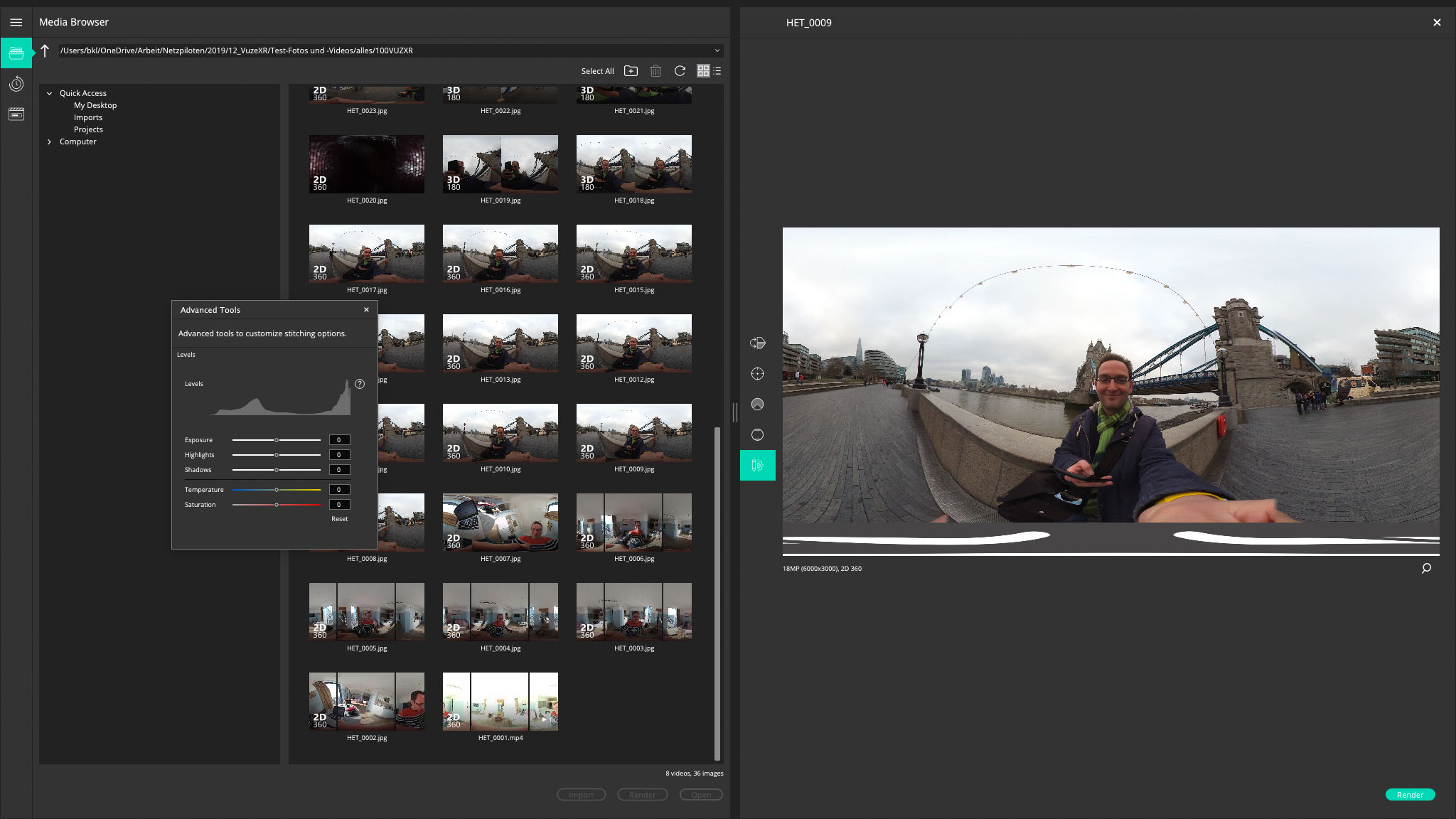The image size is (1456, 819).
Task: Click the Highlights value field
Action: [339, 455]
